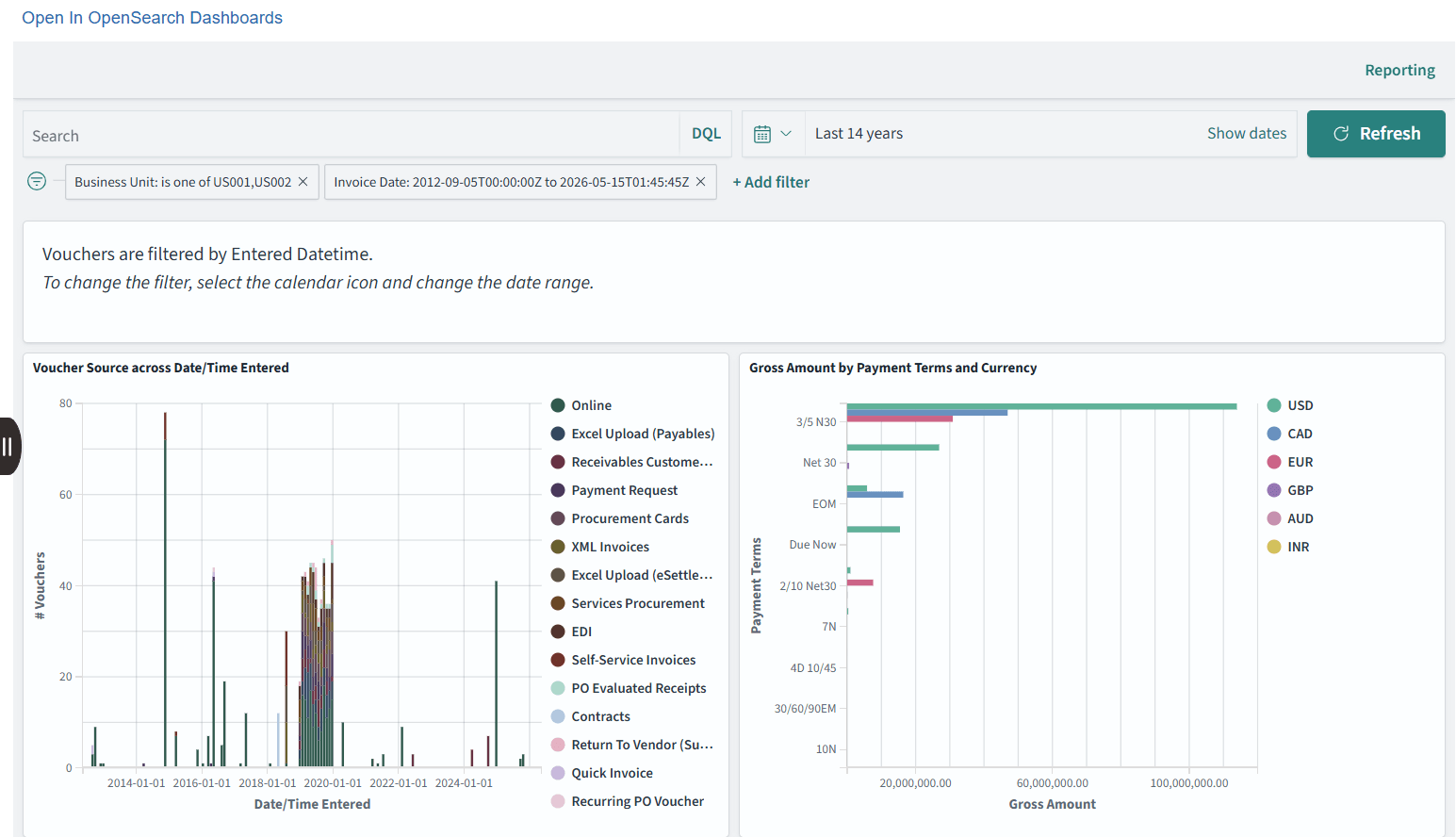Toggle Payment Request legend color
Image resolution: width=1456 pixels, height=837 pixels.
click(558, 490)
